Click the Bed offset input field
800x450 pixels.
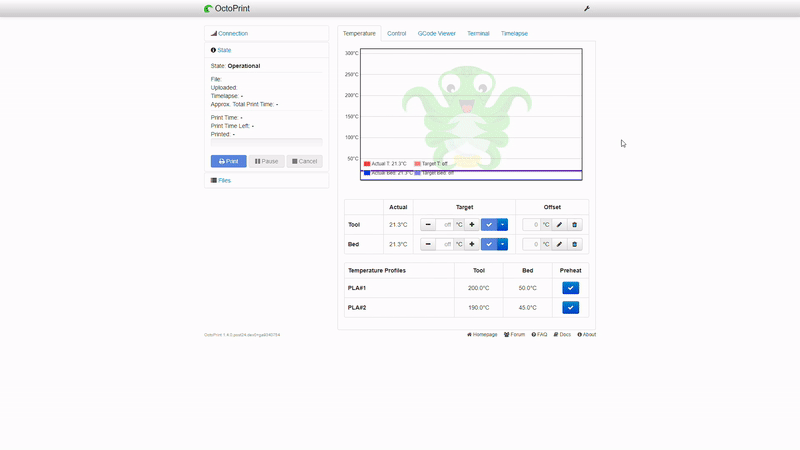(532, 244)
